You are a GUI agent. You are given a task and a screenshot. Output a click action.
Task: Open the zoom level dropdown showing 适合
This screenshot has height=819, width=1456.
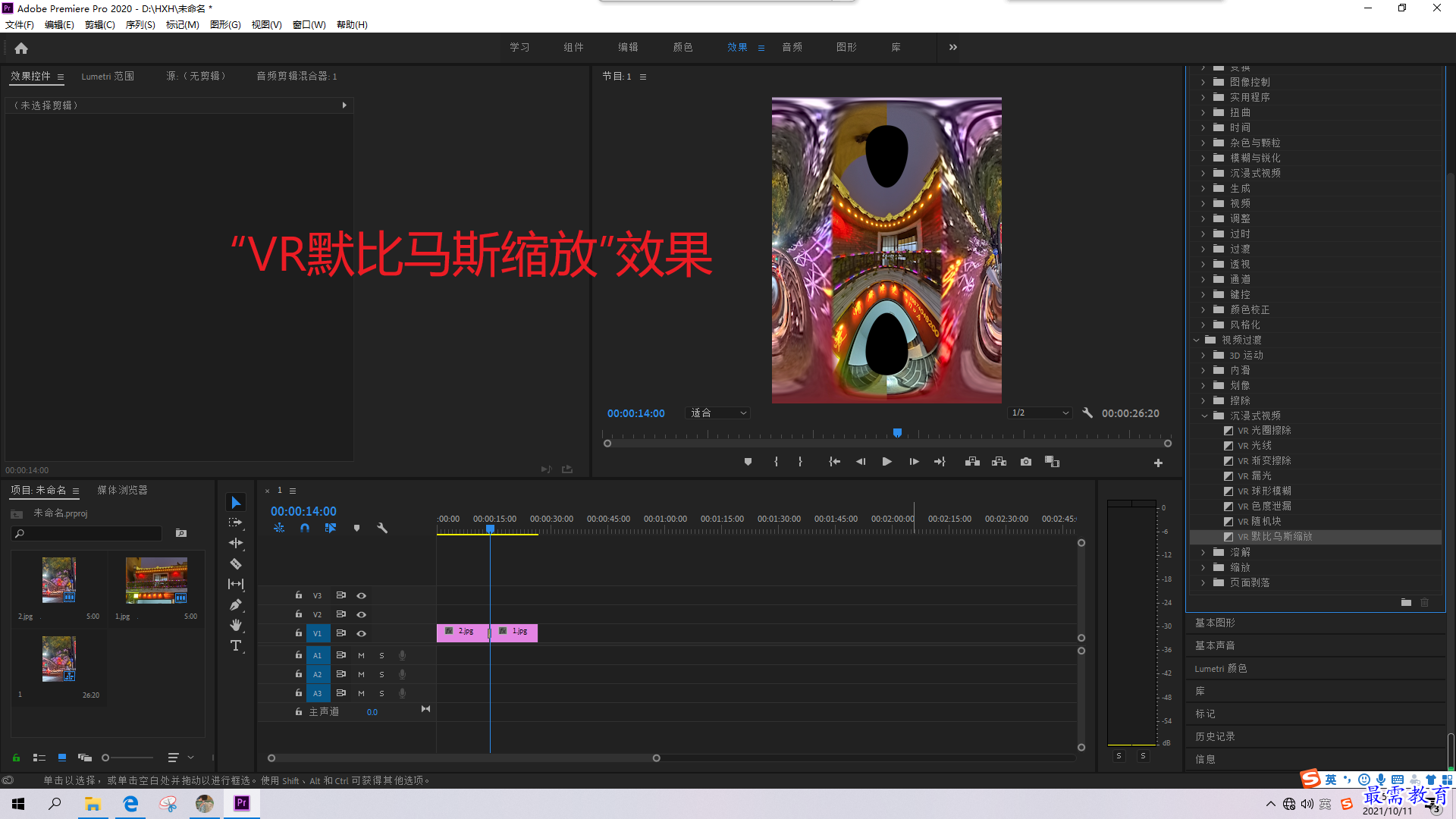[718, 413]
